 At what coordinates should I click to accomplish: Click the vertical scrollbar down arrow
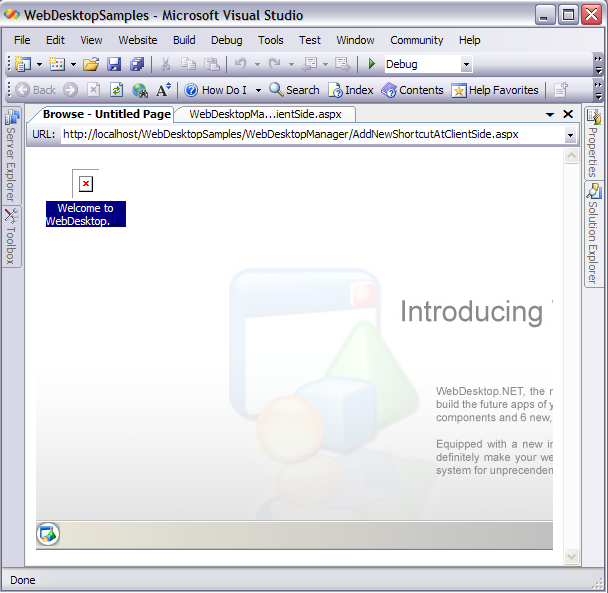[571, 557]
